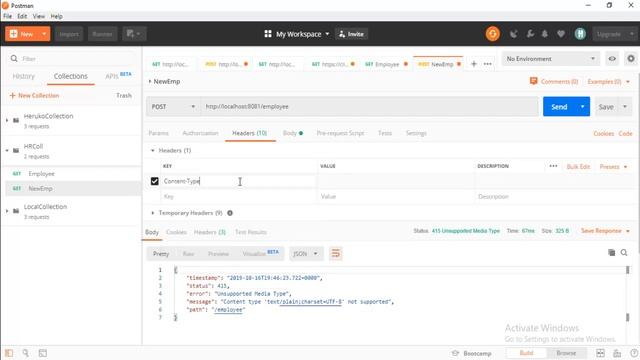Image resolution: width=640 pixels, height=360 pixels.
Task: Click New Collection link
Action: pos(34,96)
